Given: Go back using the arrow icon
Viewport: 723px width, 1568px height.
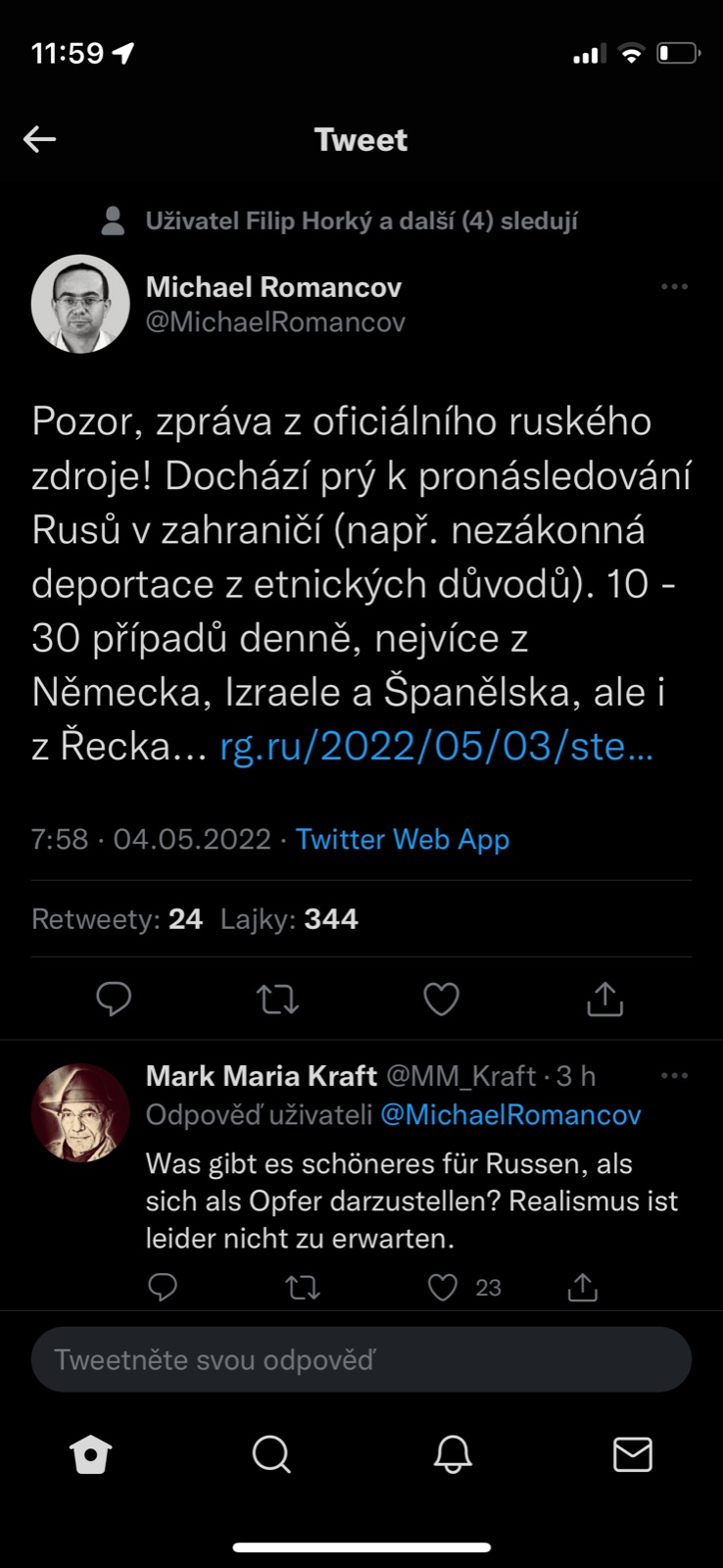Looking at the screenshot, I should coord(40,139).
